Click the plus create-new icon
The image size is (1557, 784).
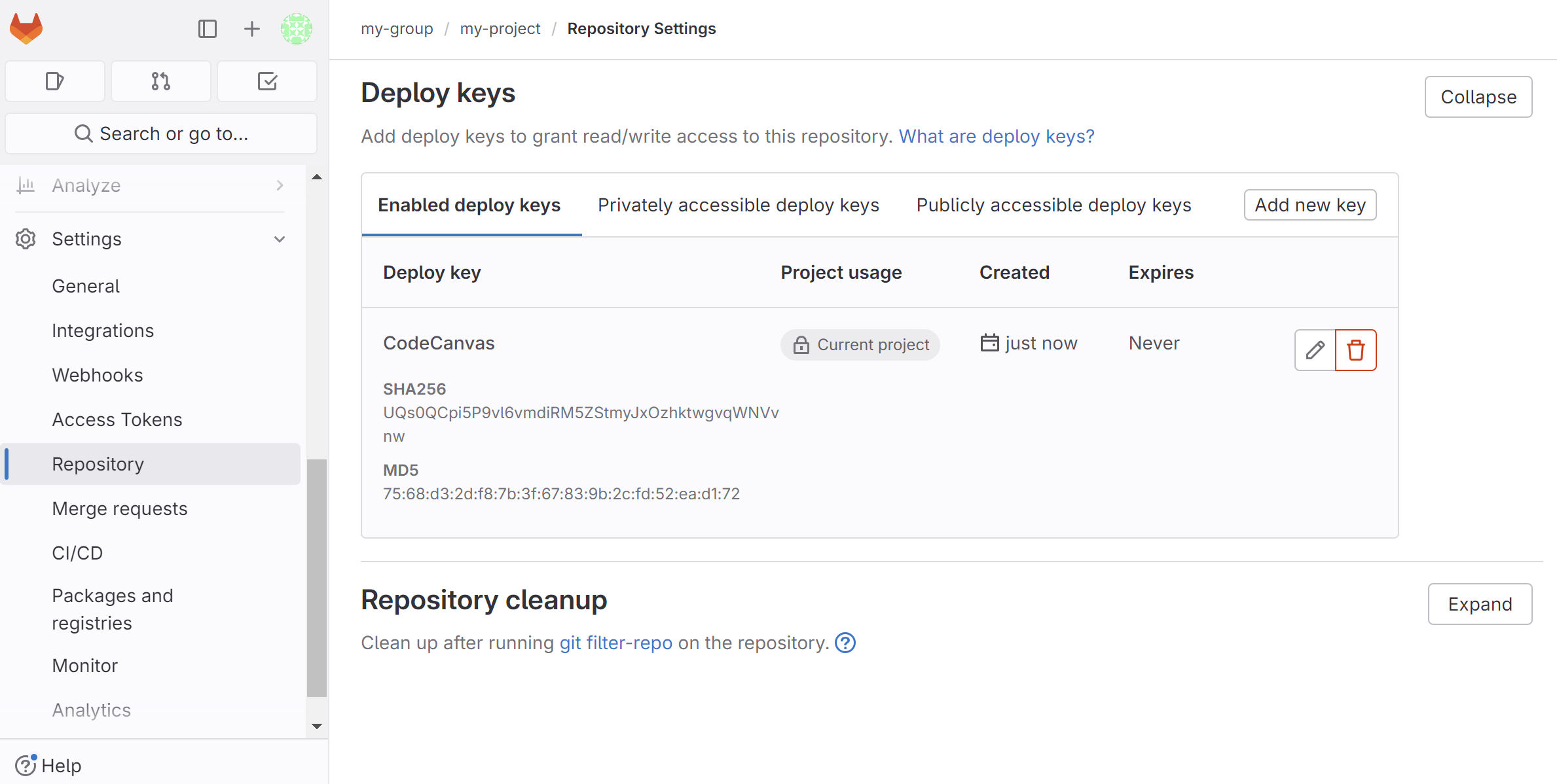click(x=251, y=29)
